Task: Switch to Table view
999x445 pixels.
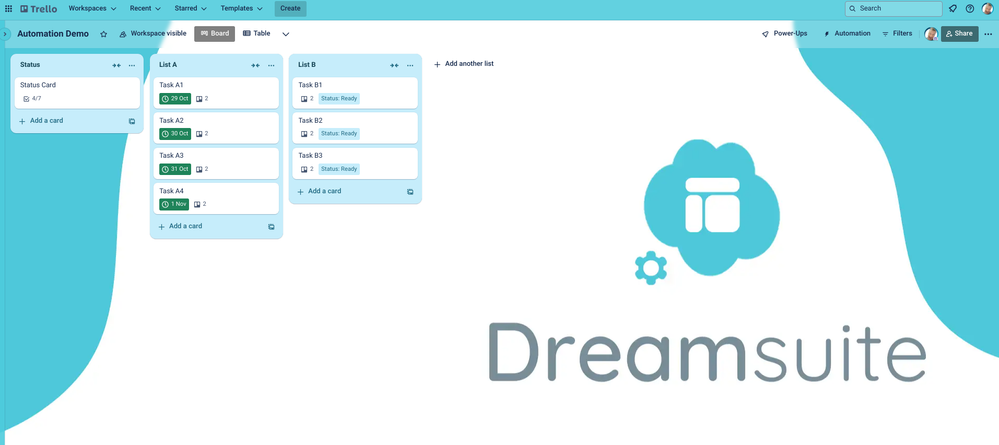Action: coord(257,34)
